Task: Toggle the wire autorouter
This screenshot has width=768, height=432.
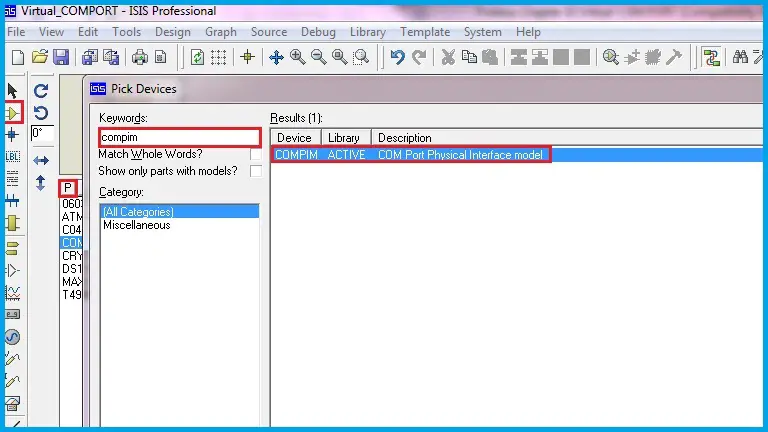Action: [711, 57]
